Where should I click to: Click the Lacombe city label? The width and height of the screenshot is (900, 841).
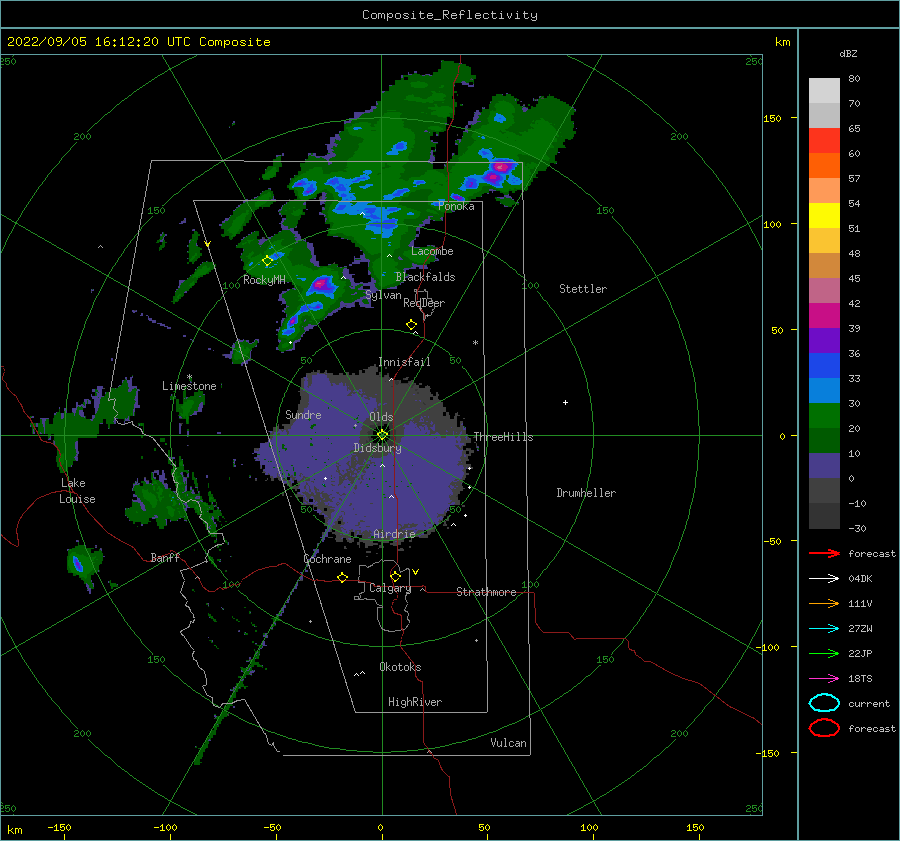[432, 251]
